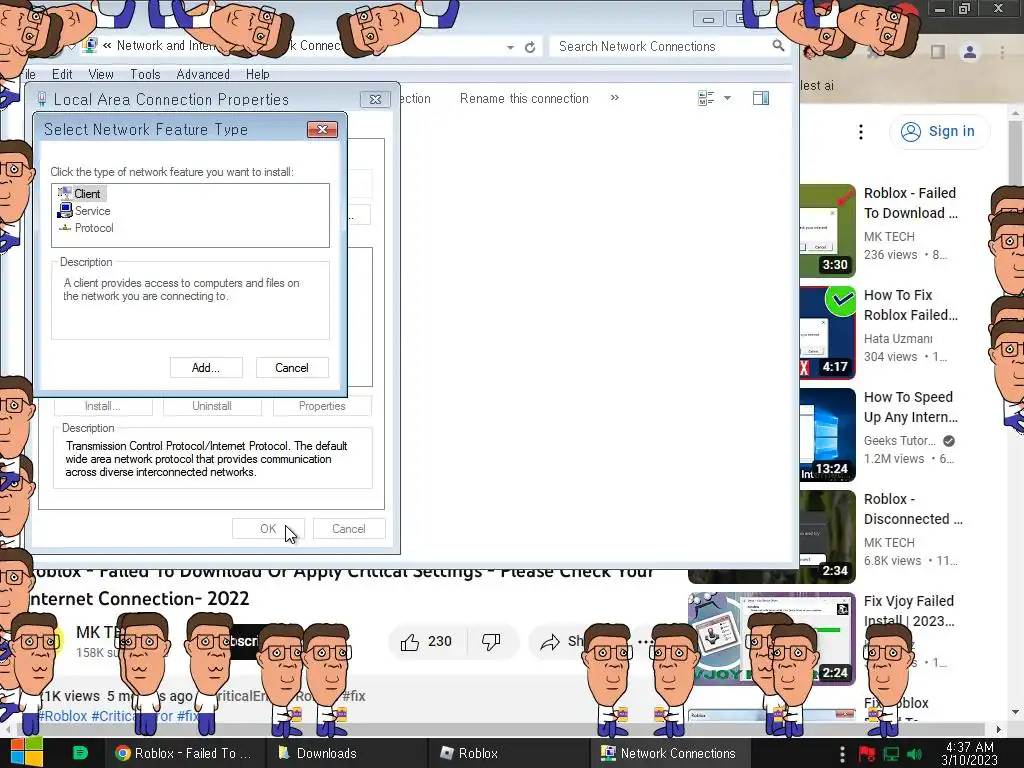1024x768 pixels.
Task: Click the Sign in button on YouTube
Action: point(938,131)
